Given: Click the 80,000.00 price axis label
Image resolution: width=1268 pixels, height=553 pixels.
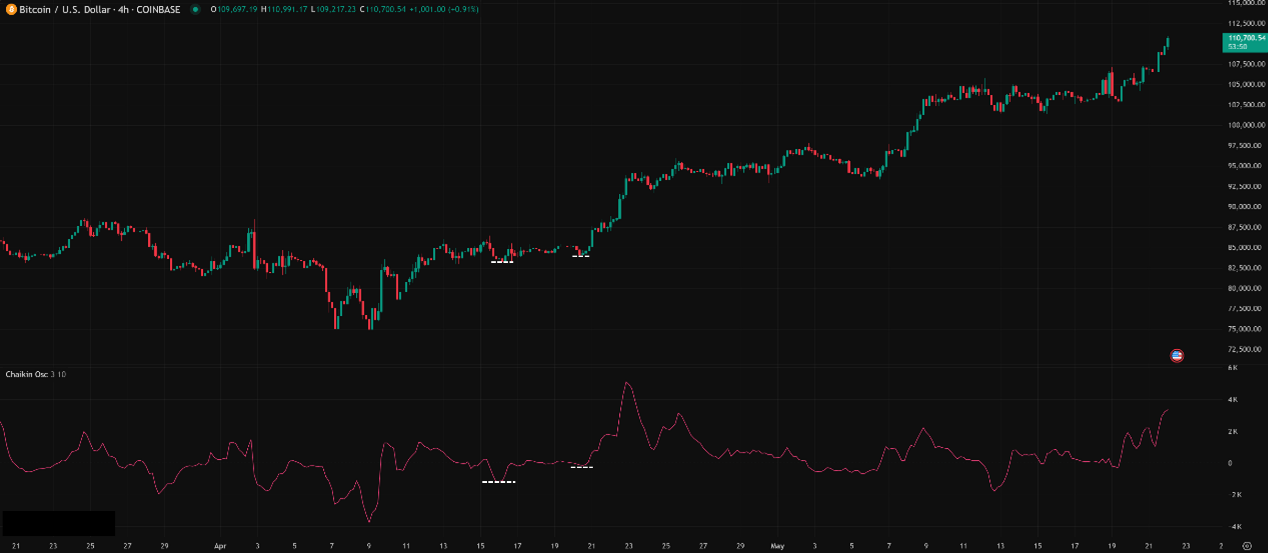Looking at the screenshot, I should (x=1244, y=288).
